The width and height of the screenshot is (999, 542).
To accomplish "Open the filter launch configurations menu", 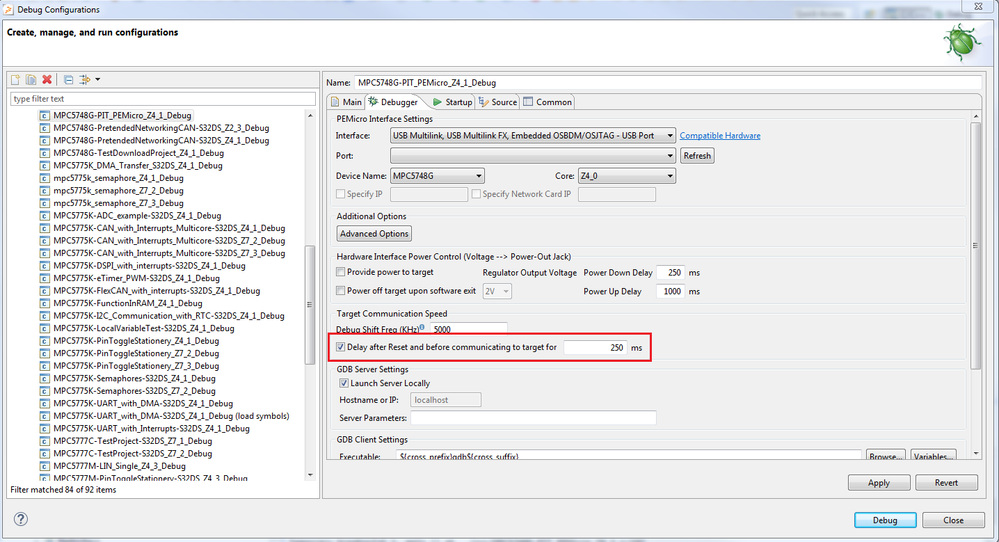I will point(89,80).
